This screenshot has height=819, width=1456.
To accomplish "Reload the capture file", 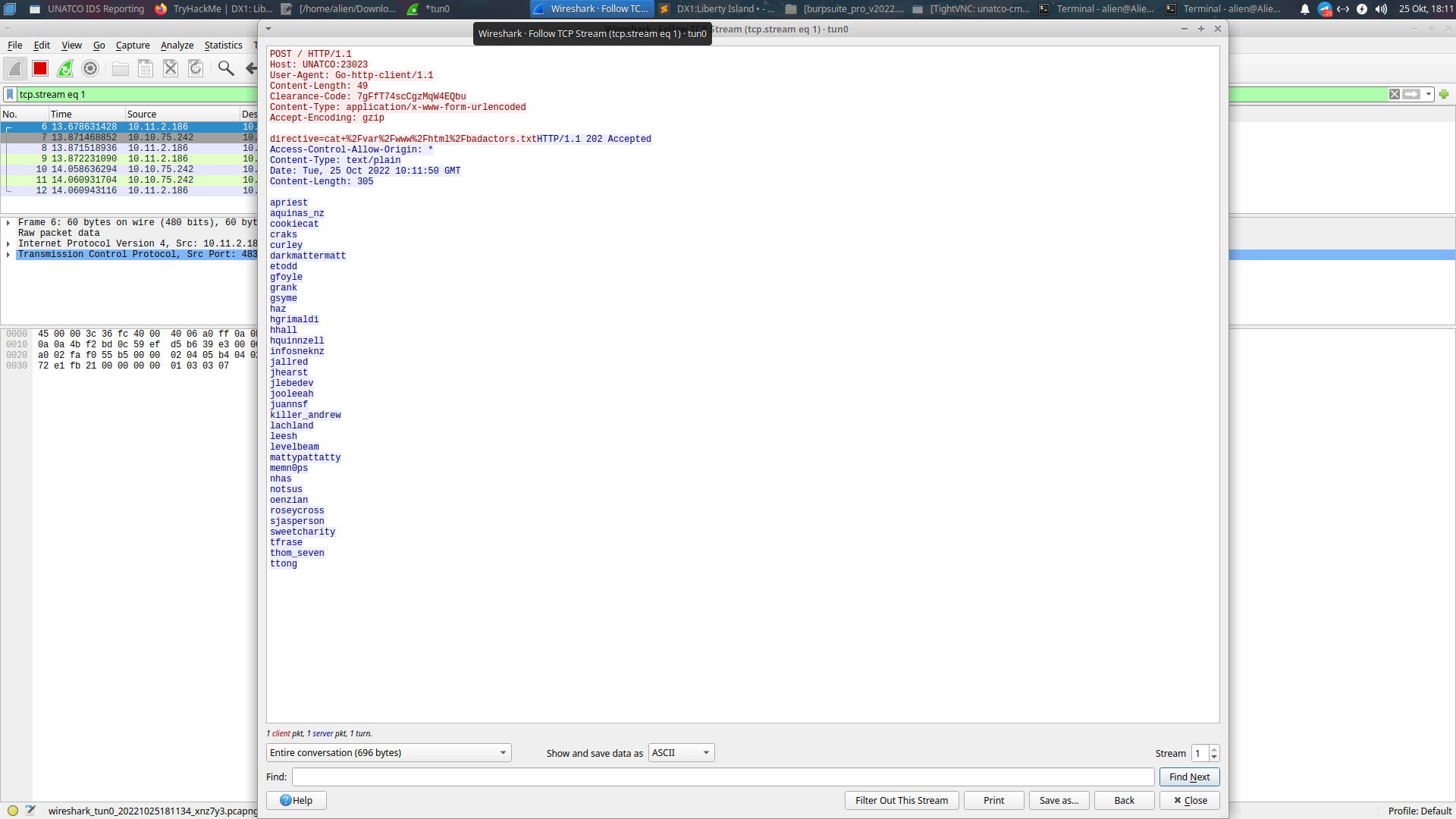I will coord(195,68).
